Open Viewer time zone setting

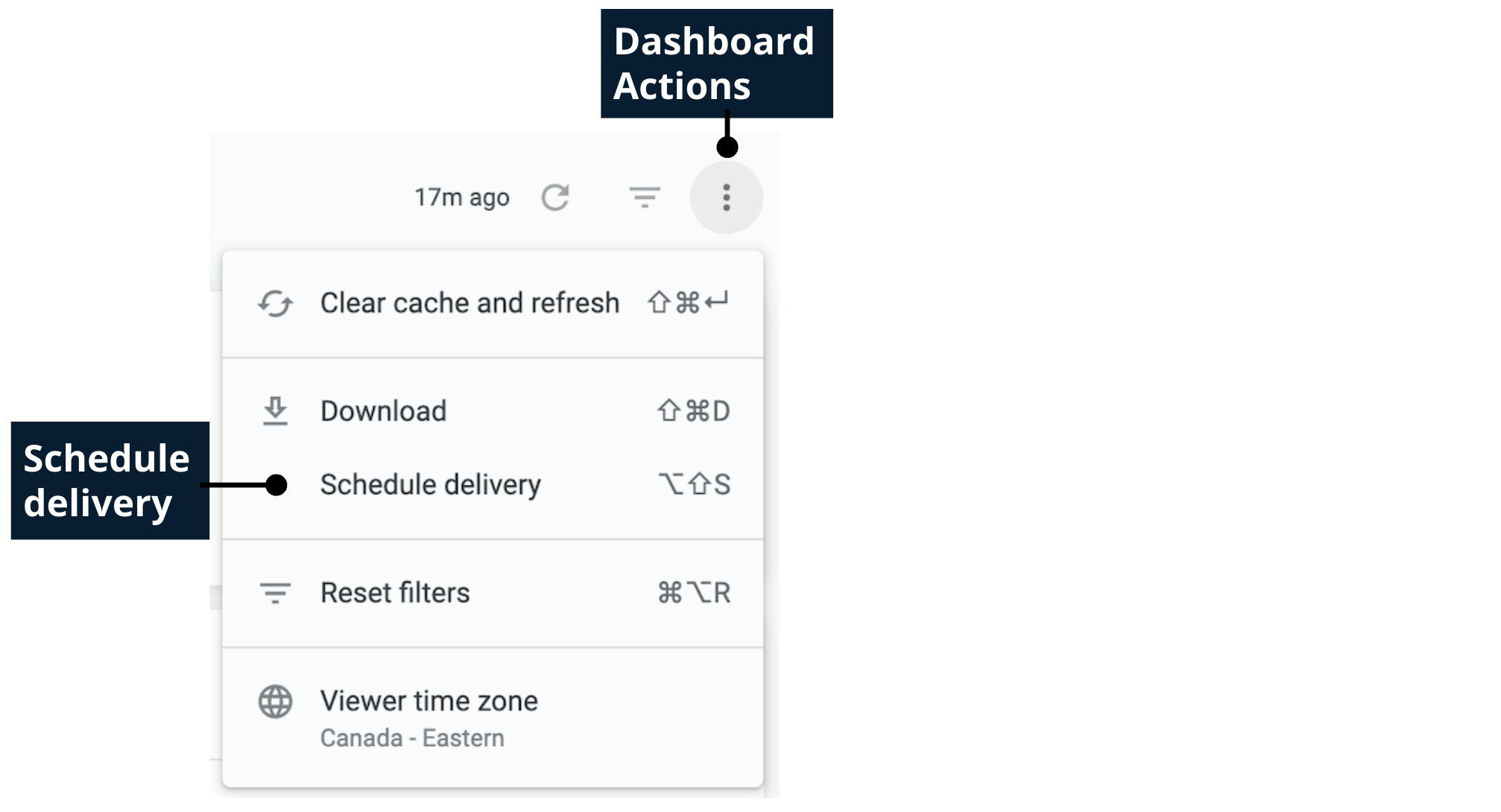(429, 701)
